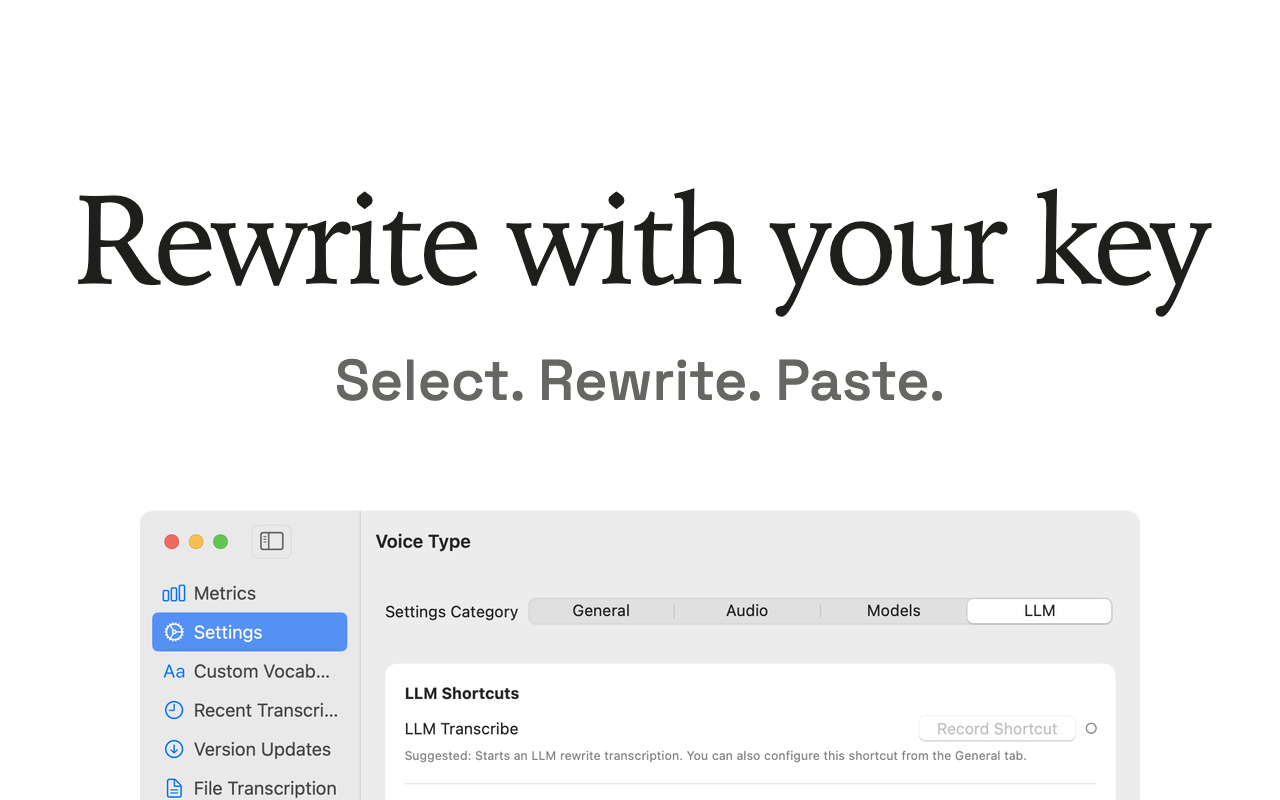Viewport: 1280px width, 800px height.
Task: Click Record Shortcut for LLM Transcribe
Action: [997, 729]
